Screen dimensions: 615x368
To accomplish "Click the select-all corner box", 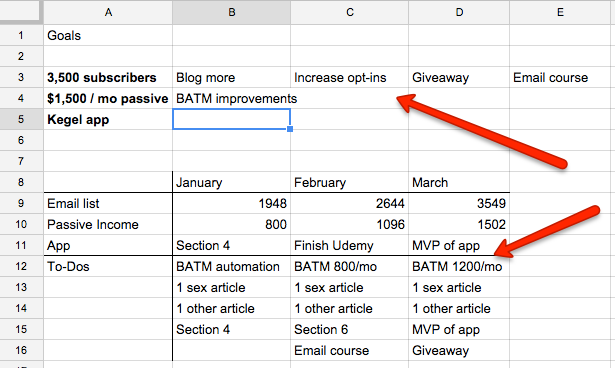I will point(21,12).
